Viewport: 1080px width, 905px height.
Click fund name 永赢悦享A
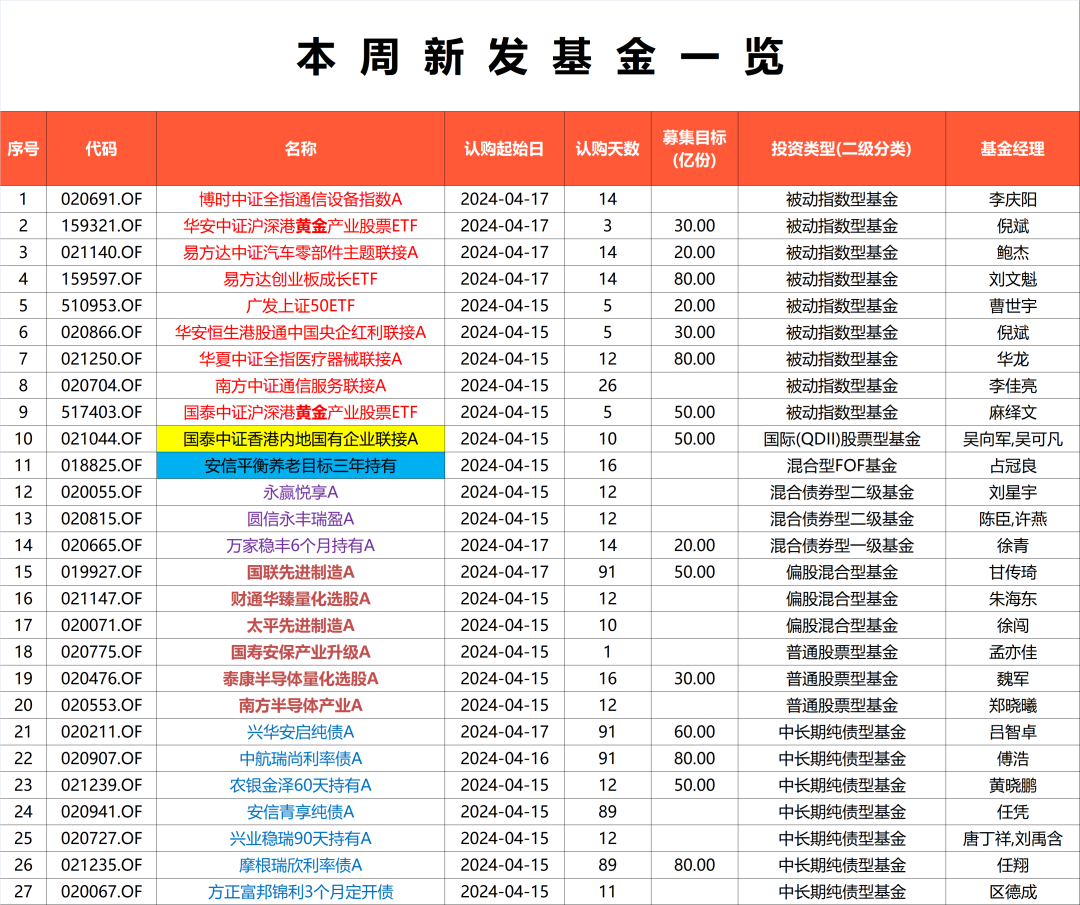point(300,492)
